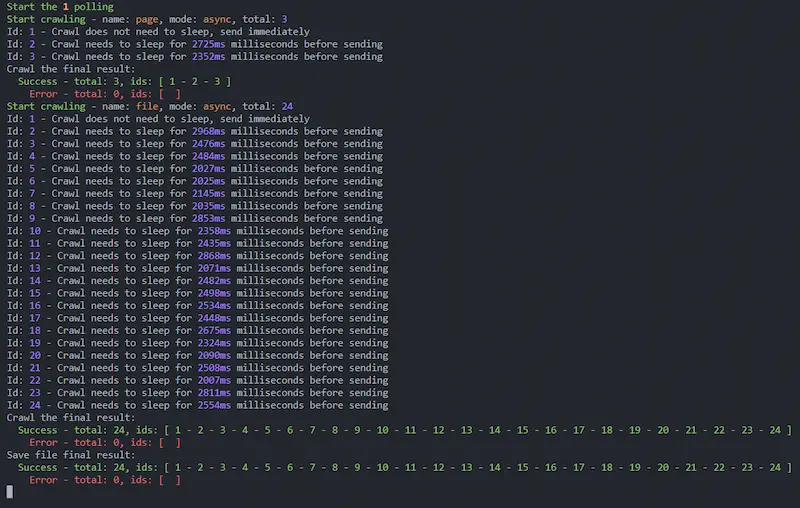Click the Id 18 line with 2675ms
Screen dimensions: 800x508
pyautogui.click(x=197, y=331)
